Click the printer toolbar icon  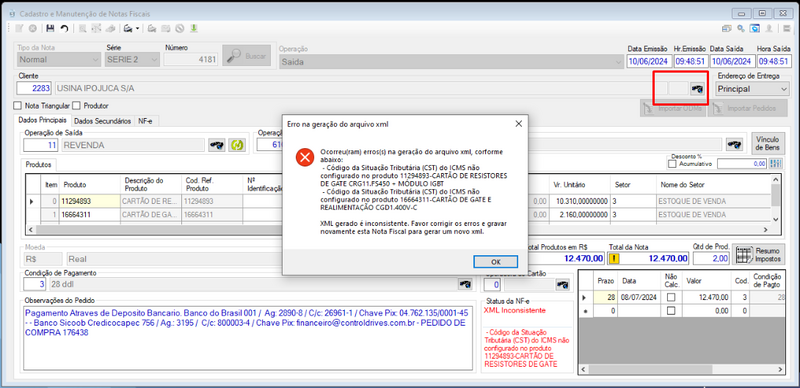(x=129, y=29)
